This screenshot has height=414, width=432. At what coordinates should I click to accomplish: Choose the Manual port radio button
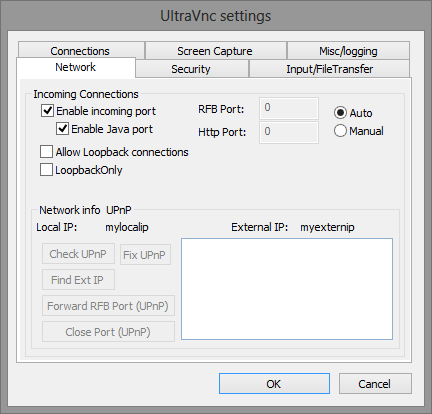click(x=340, y=131)
